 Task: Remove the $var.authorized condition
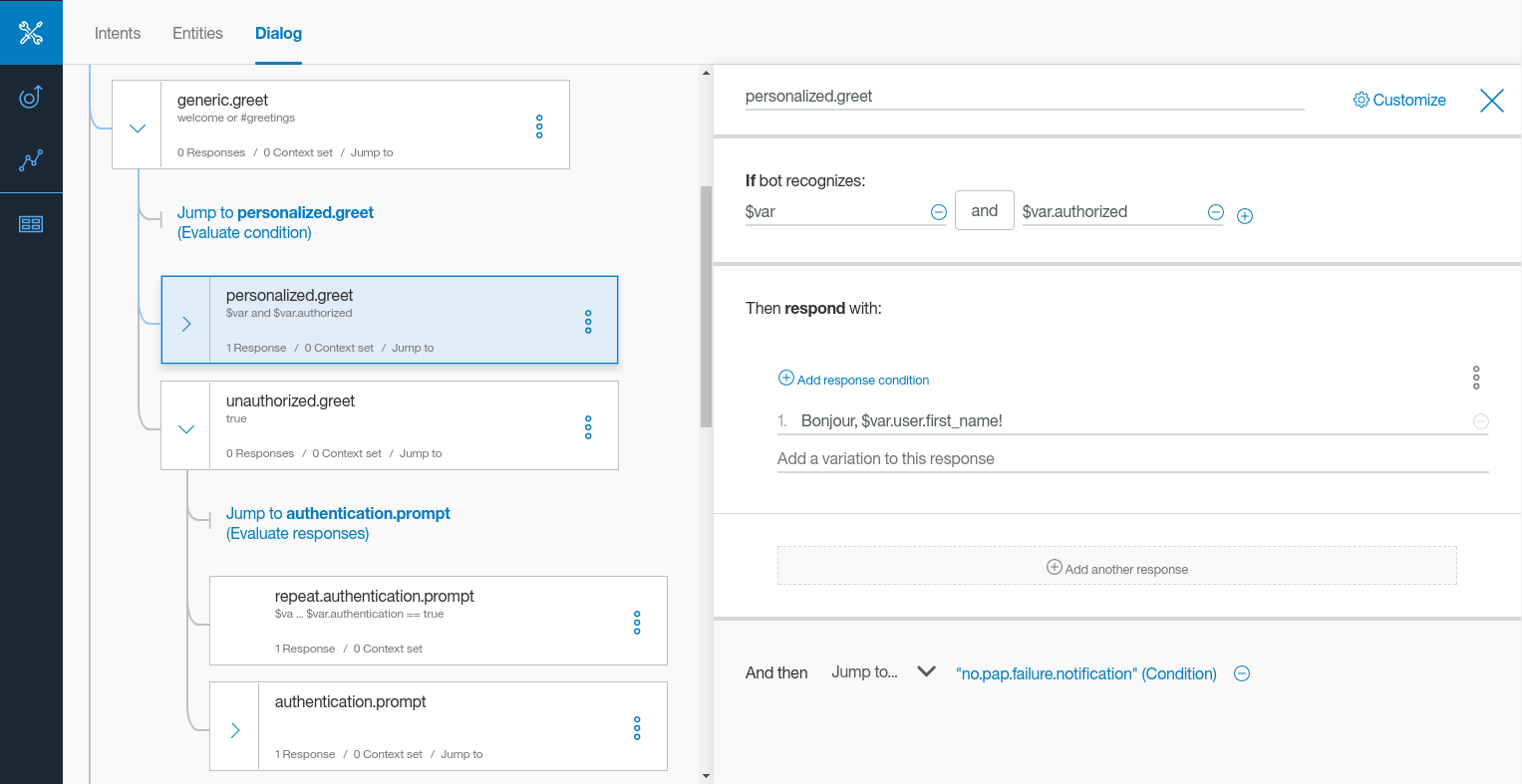click(x=1216, y=212)
